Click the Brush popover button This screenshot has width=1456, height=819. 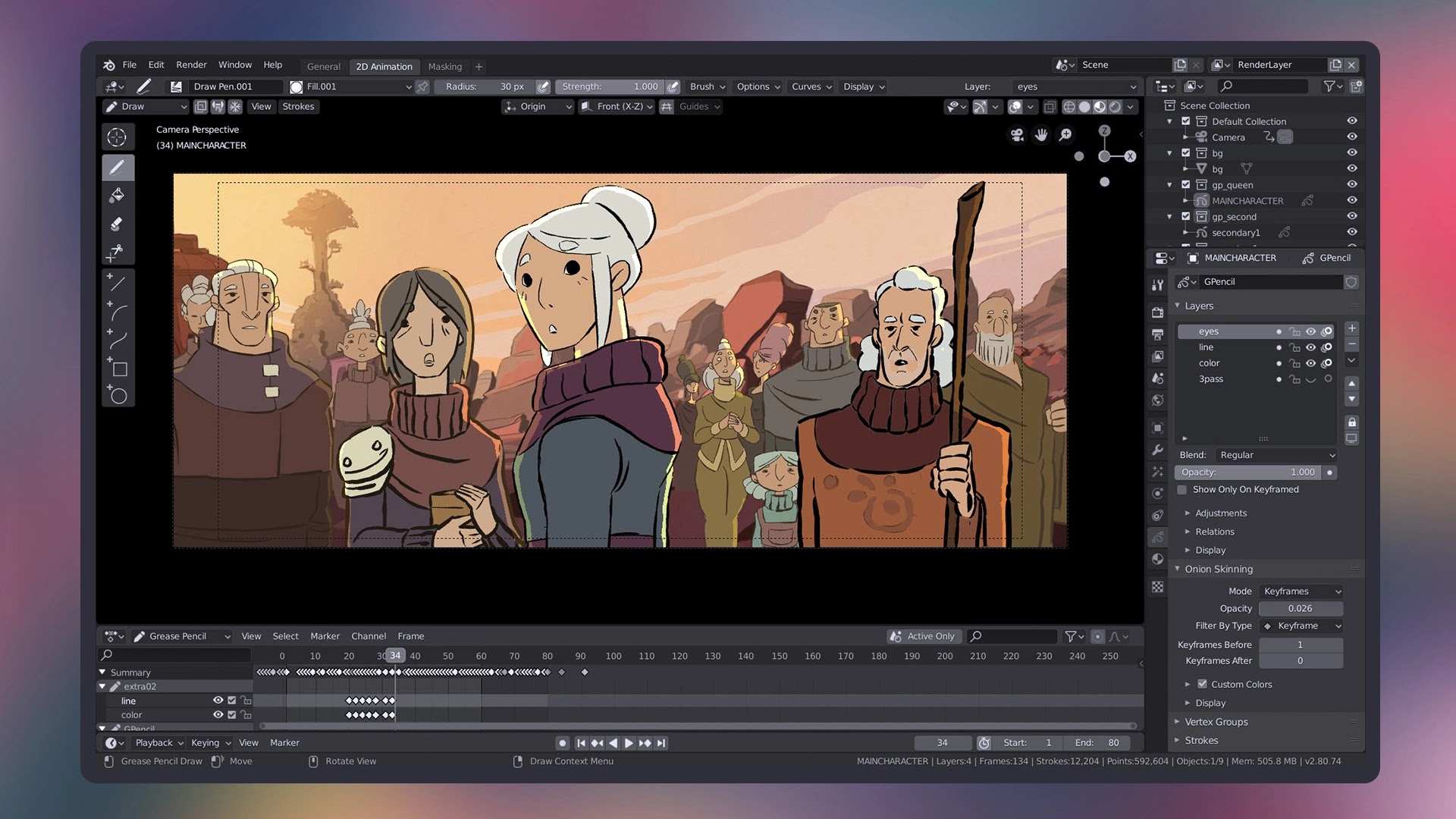tap(708, 87)
